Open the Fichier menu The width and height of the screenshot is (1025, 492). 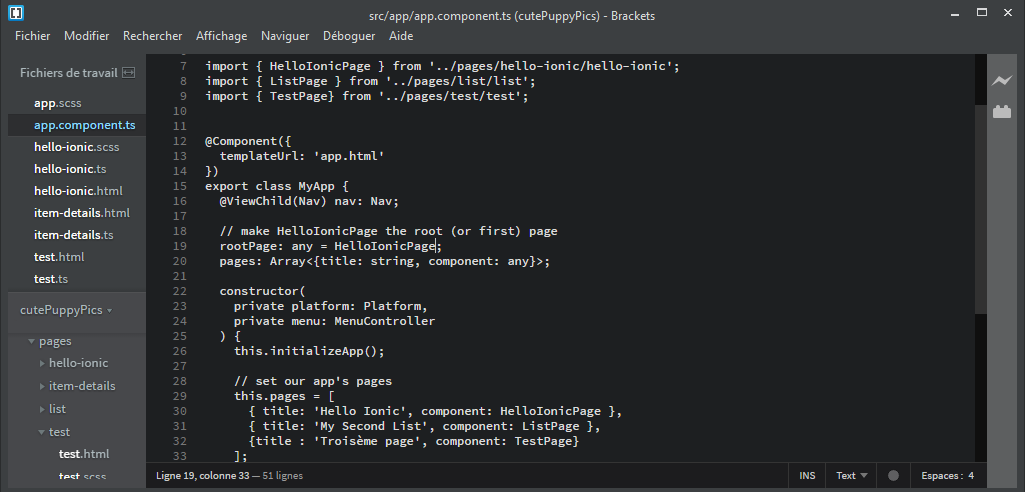pyautogui.click(x=33, y=36)
